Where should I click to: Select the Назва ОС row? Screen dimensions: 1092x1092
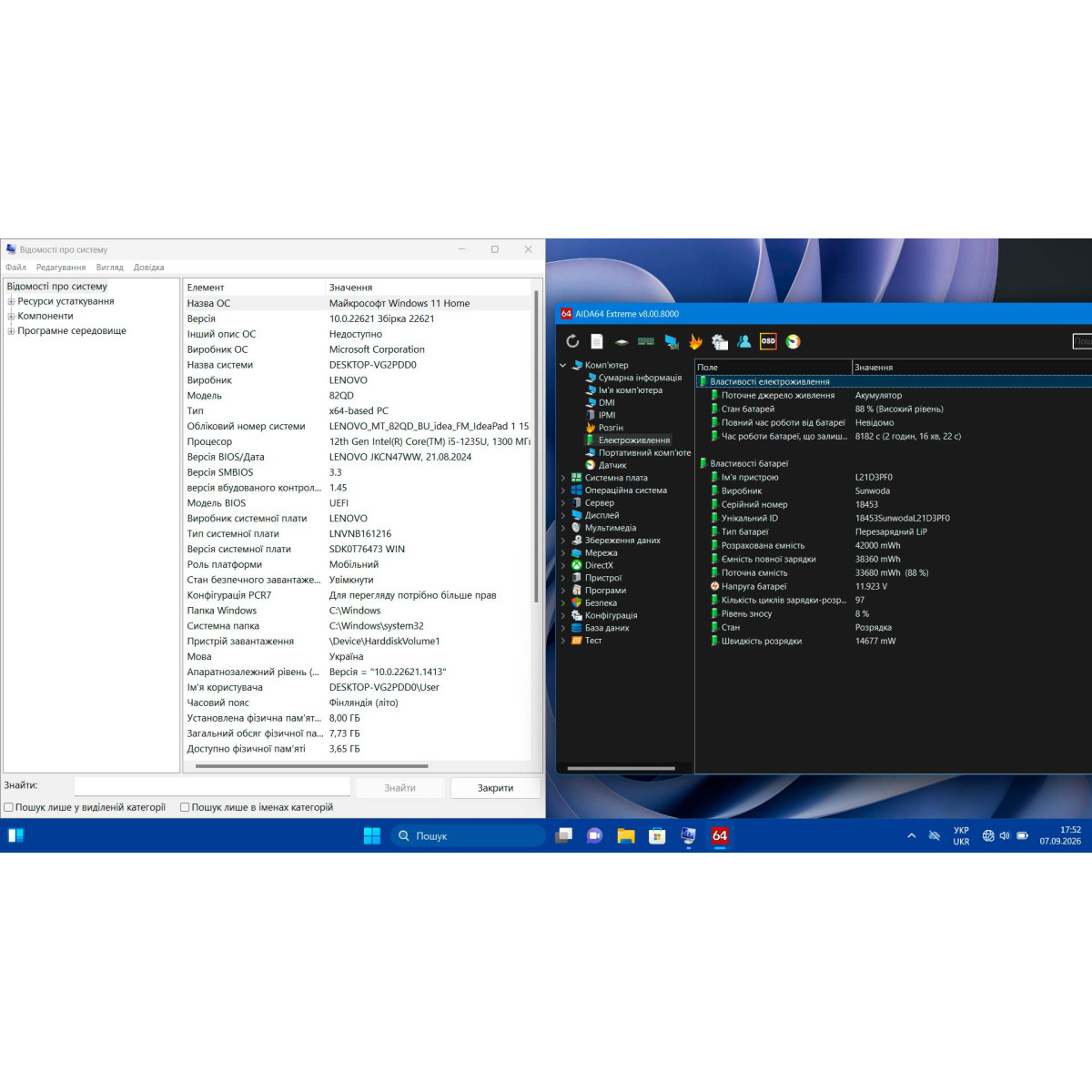coord(357,303)
